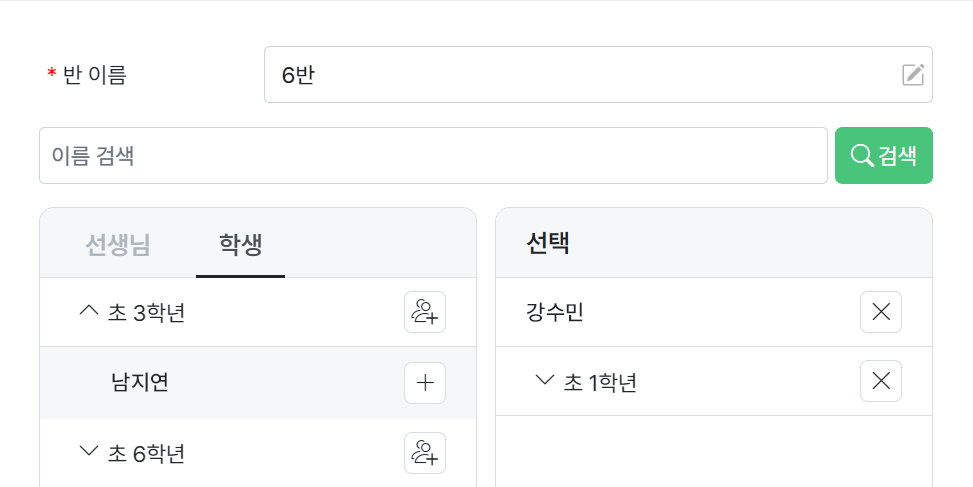Expand 초 1학년 chevron in the 선택 panel

pos(545,381)
